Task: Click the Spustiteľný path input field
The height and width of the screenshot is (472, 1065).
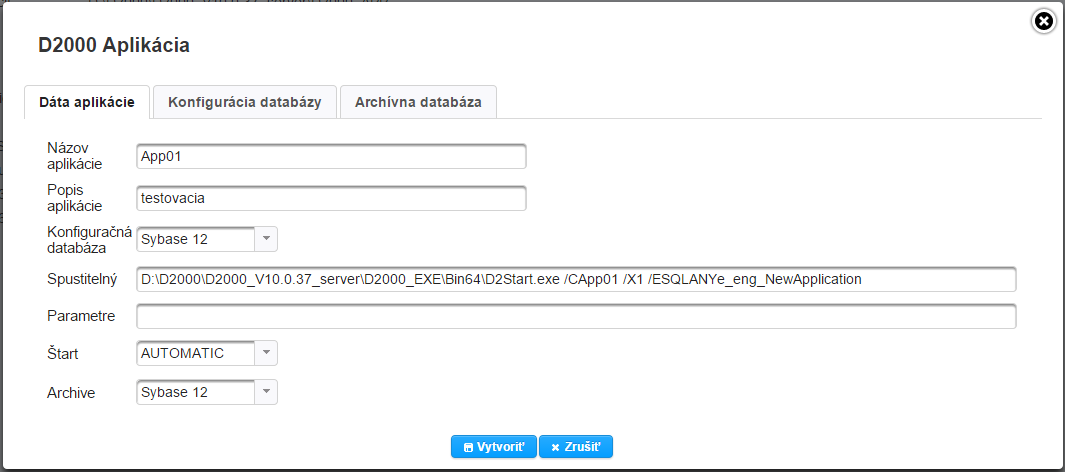Action: [576, 279]
